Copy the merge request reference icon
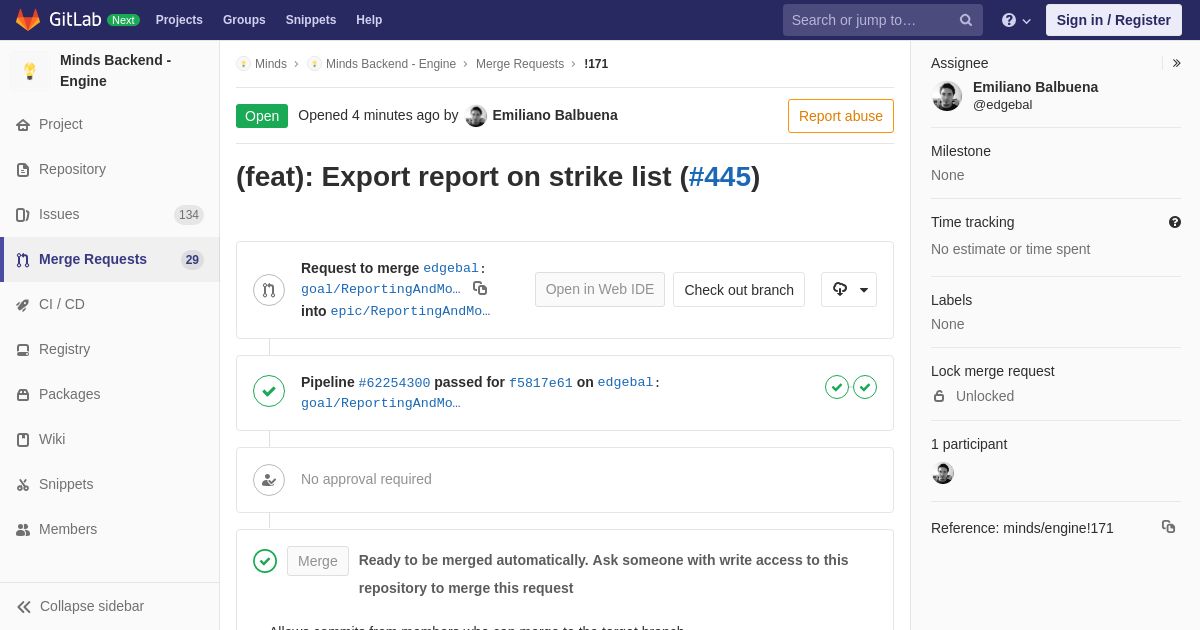 point(1168,527)
